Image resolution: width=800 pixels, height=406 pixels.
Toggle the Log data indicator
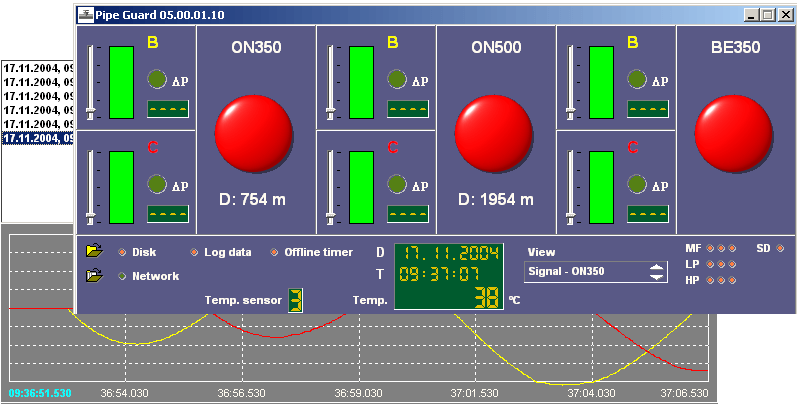194,252
